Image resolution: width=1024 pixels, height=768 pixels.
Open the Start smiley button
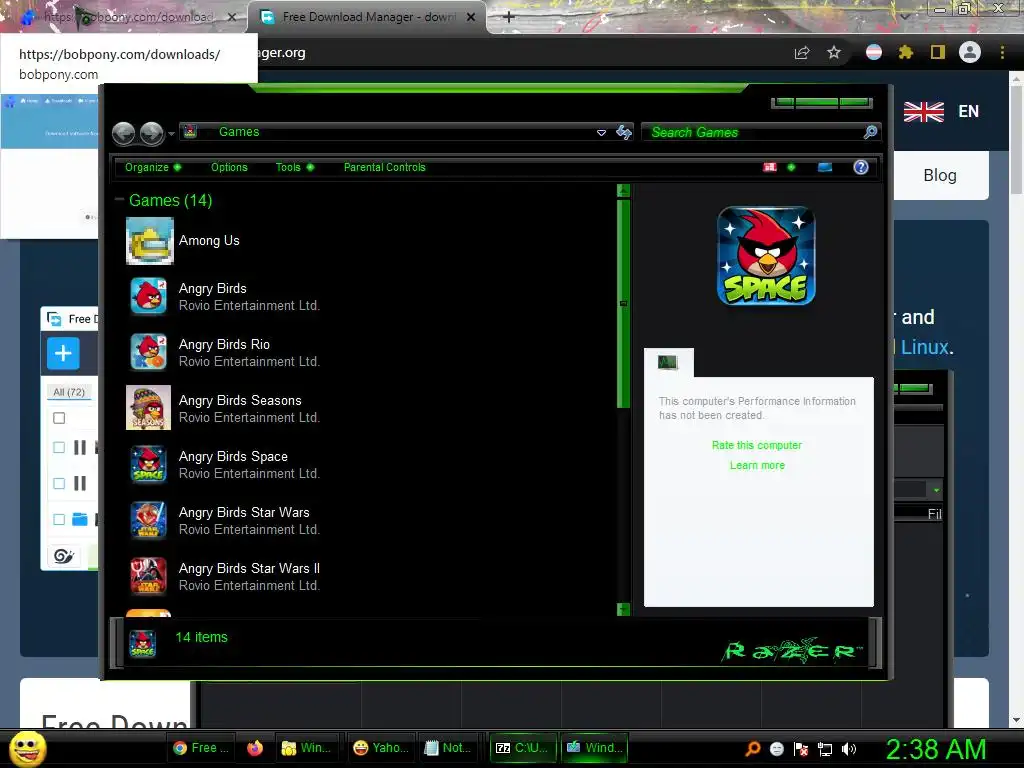click(x=27, y=749)
